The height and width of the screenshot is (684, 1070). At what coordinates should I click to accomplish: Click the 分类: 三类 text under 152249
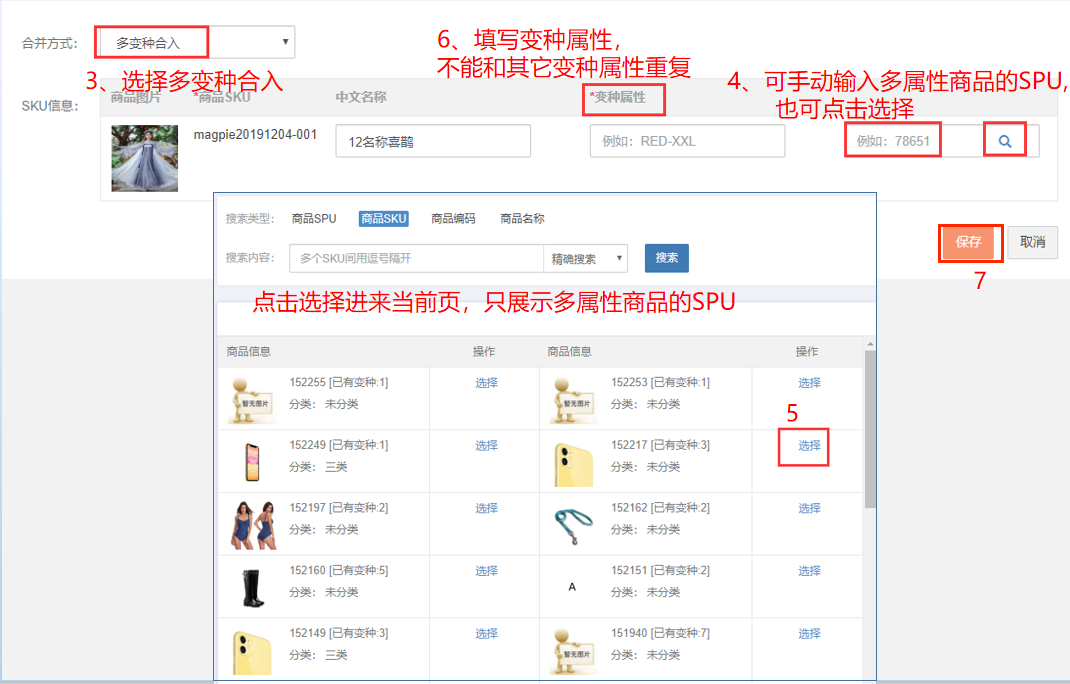click(x=318, y=467)
